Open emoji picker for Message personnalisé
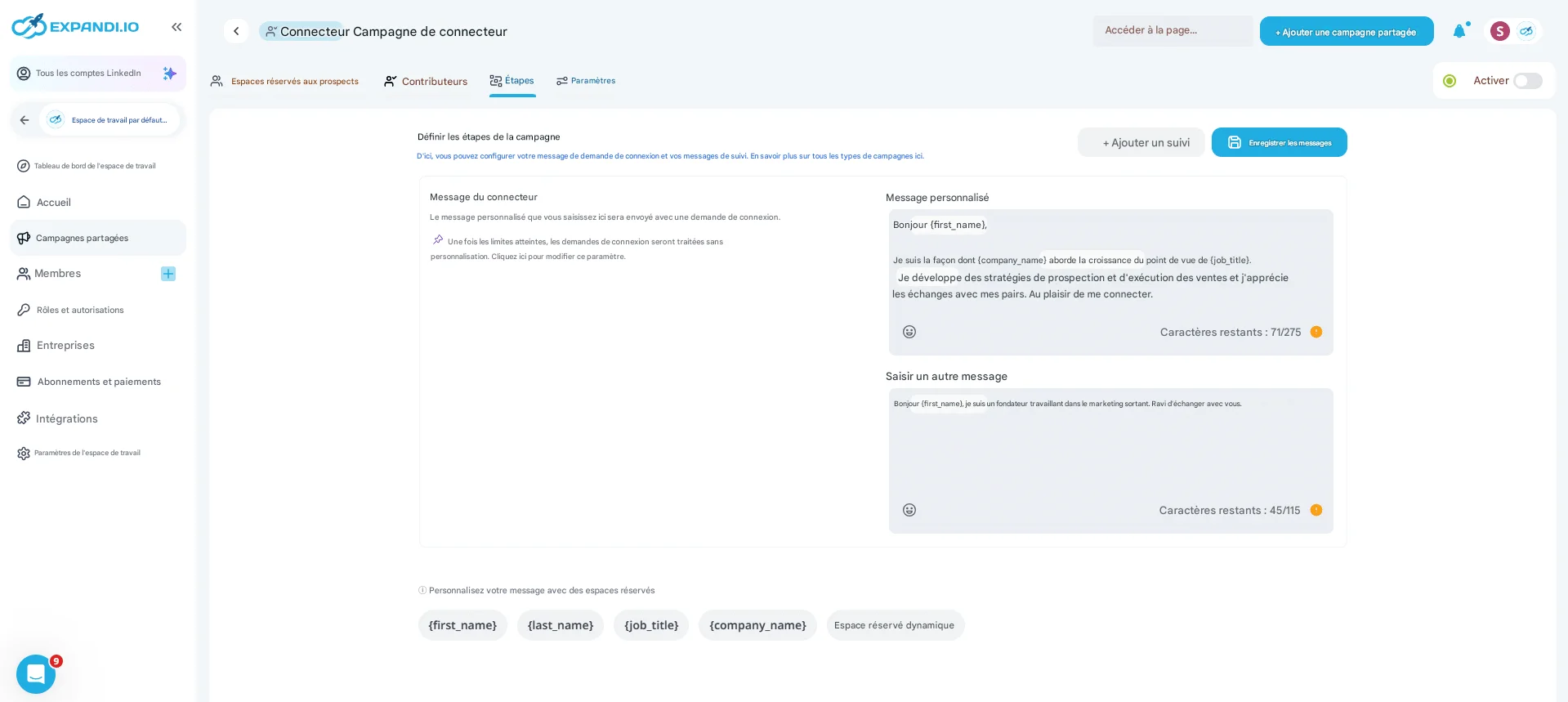The height and width of the screenshot is (702, 1568). (x=909, y=332)
